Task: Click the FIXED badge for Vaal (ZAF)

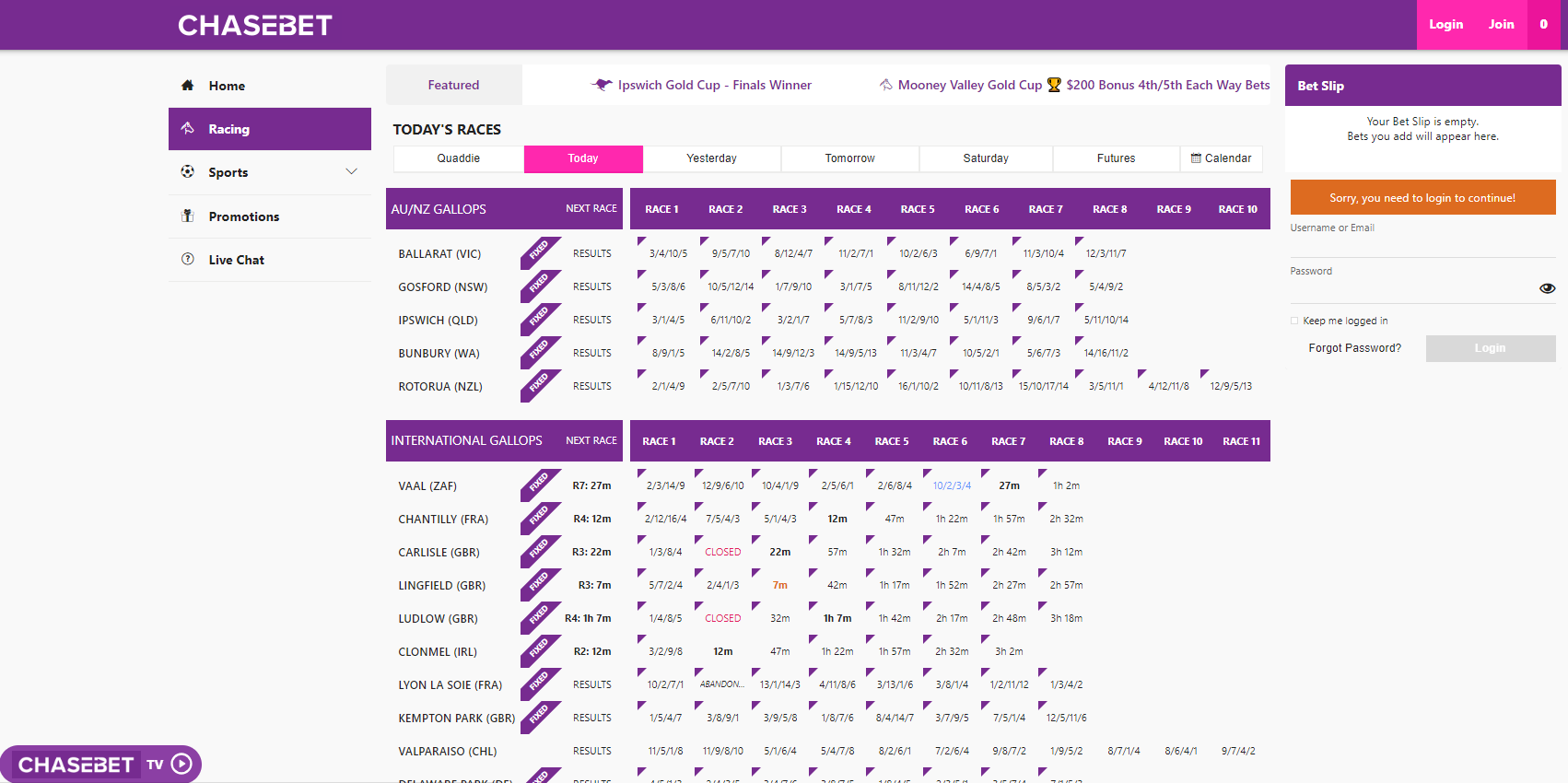Action: point(540,485)
